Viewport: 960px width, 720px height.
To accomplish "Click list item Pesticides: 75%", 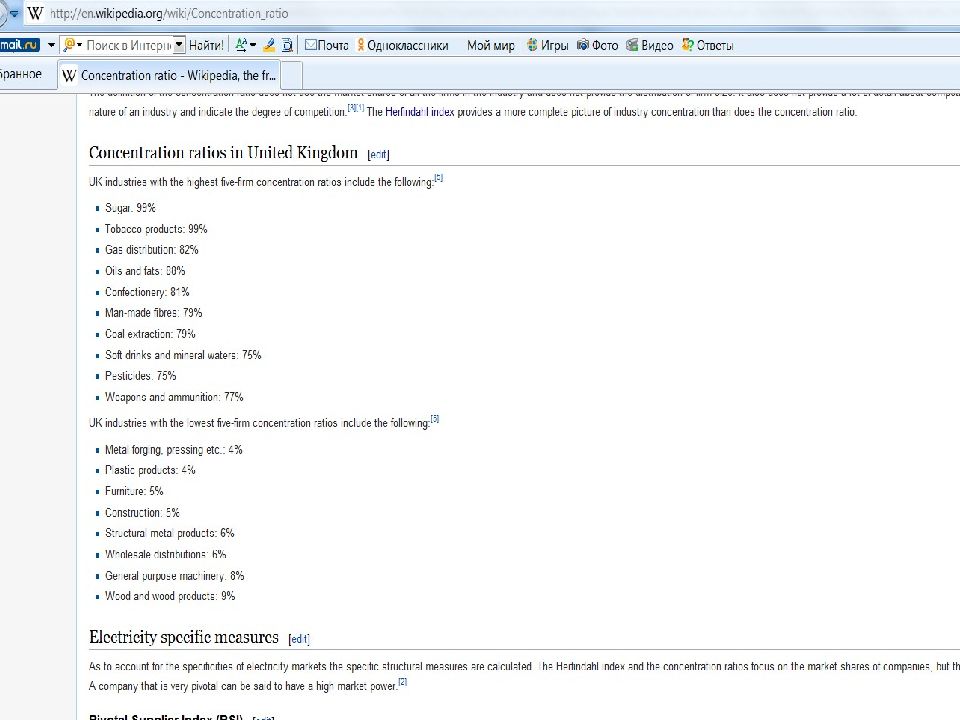I will [x=141, y=376].
